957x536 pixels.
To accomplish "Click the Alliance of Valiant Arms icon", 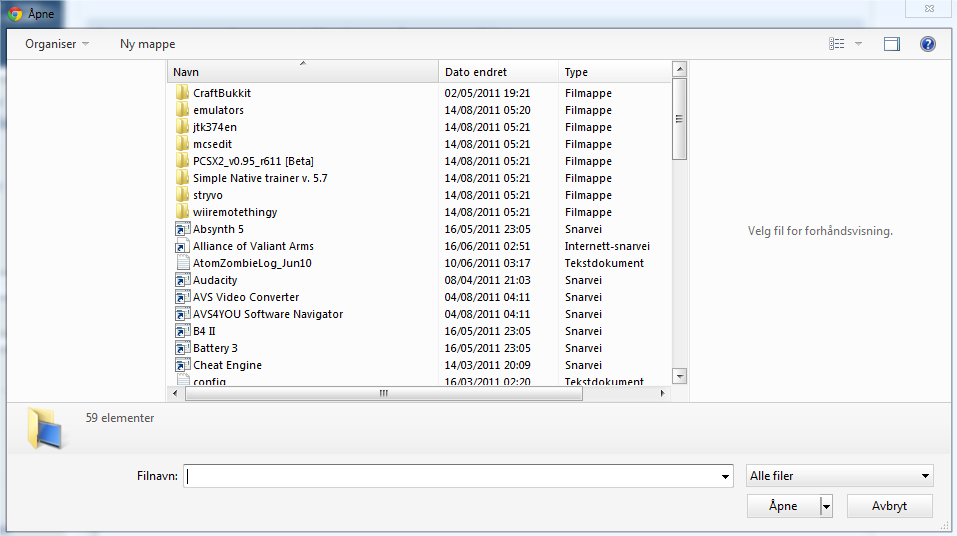I will point(182,246).
